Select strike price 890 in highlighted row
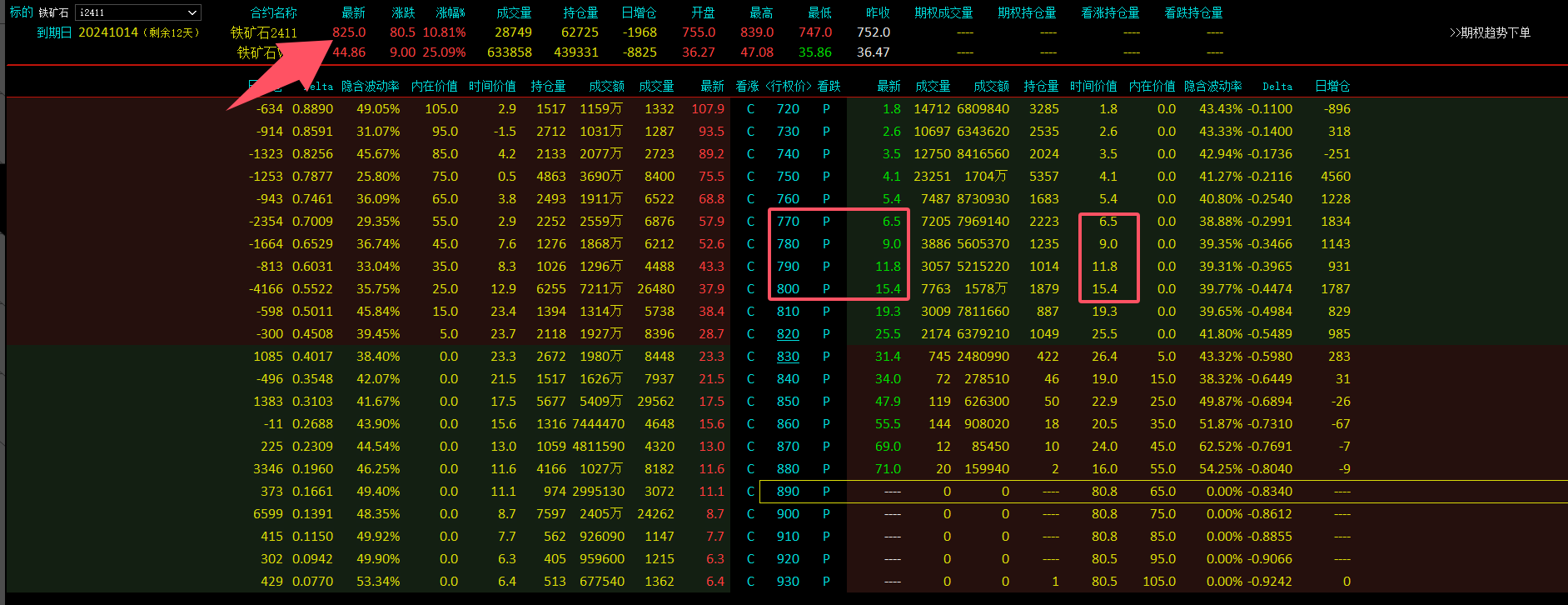This screenshot has height=605, width=1568. point(788,492)
